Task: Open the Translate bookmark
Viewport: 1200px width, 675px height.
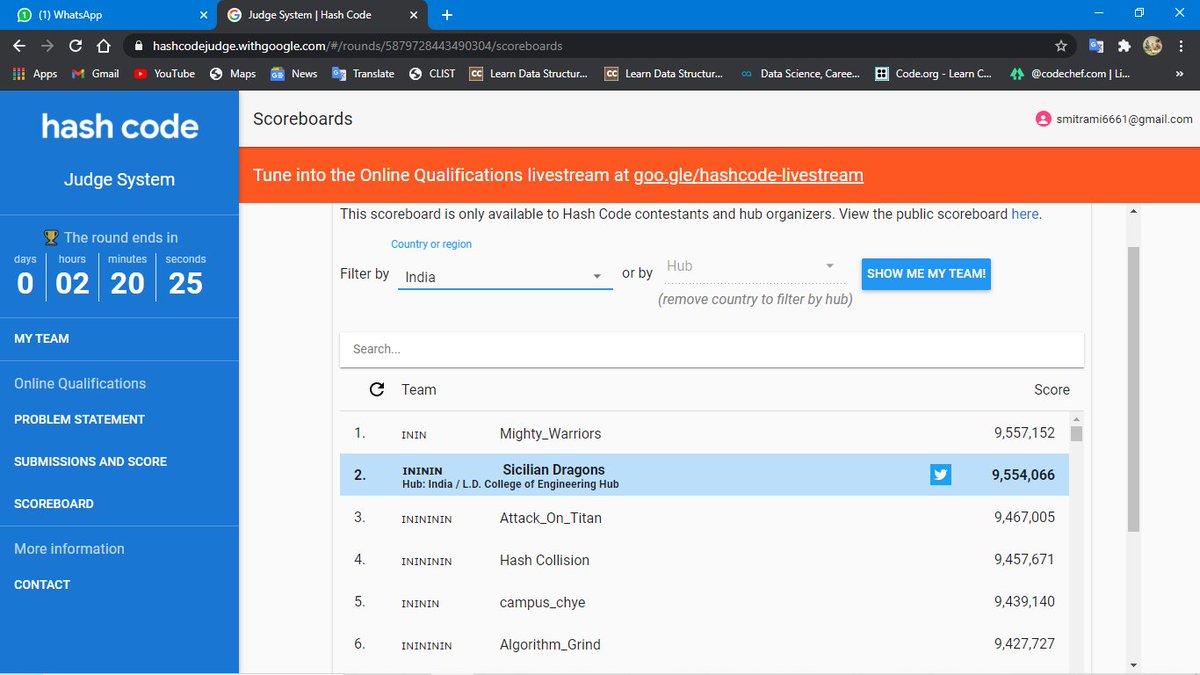Action: (x=363, y=73)
